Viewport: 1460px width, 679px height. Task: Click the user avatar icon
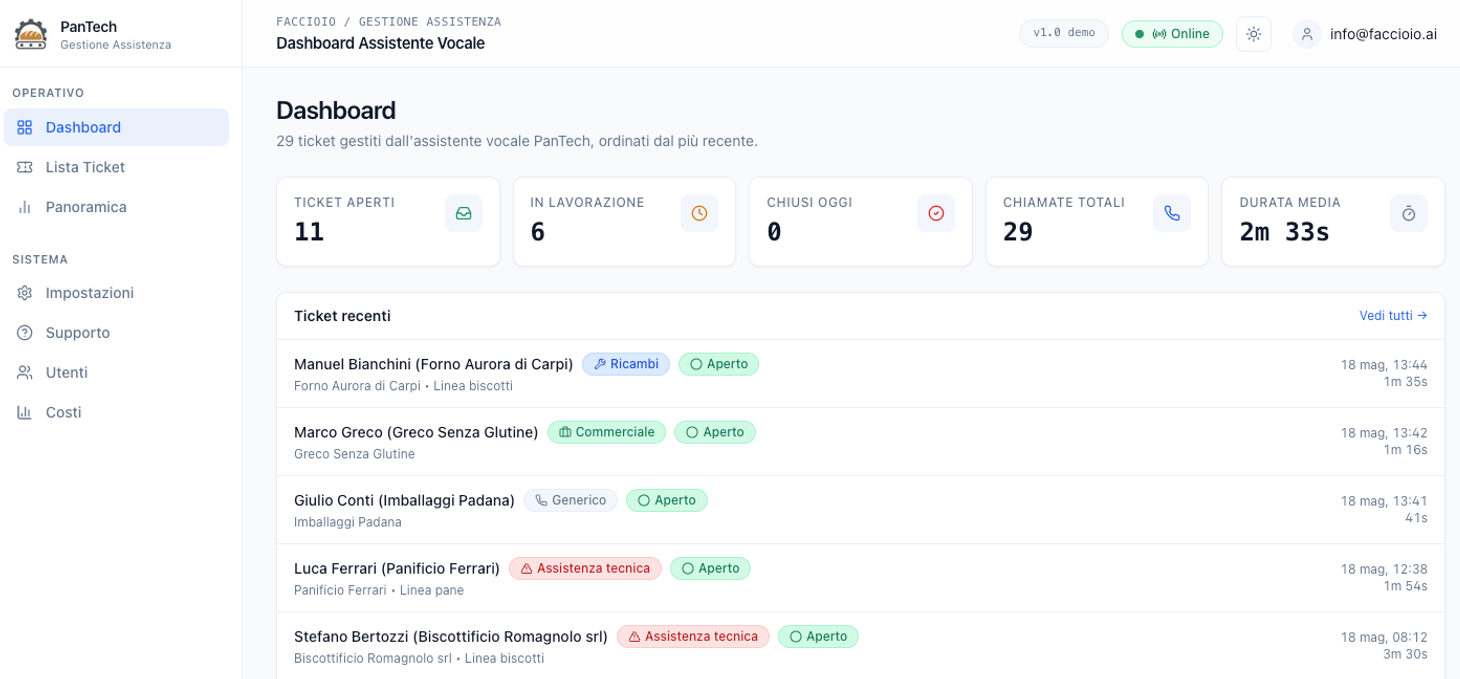1307,34
